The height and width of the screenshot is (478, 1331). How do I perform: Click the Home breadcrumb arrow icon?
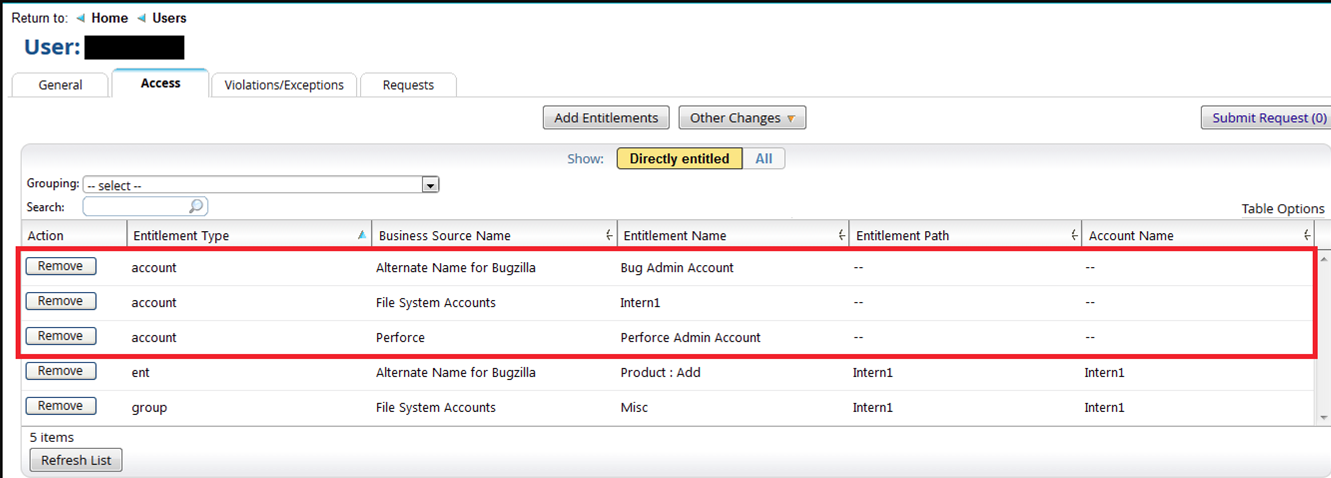(81, 18)
